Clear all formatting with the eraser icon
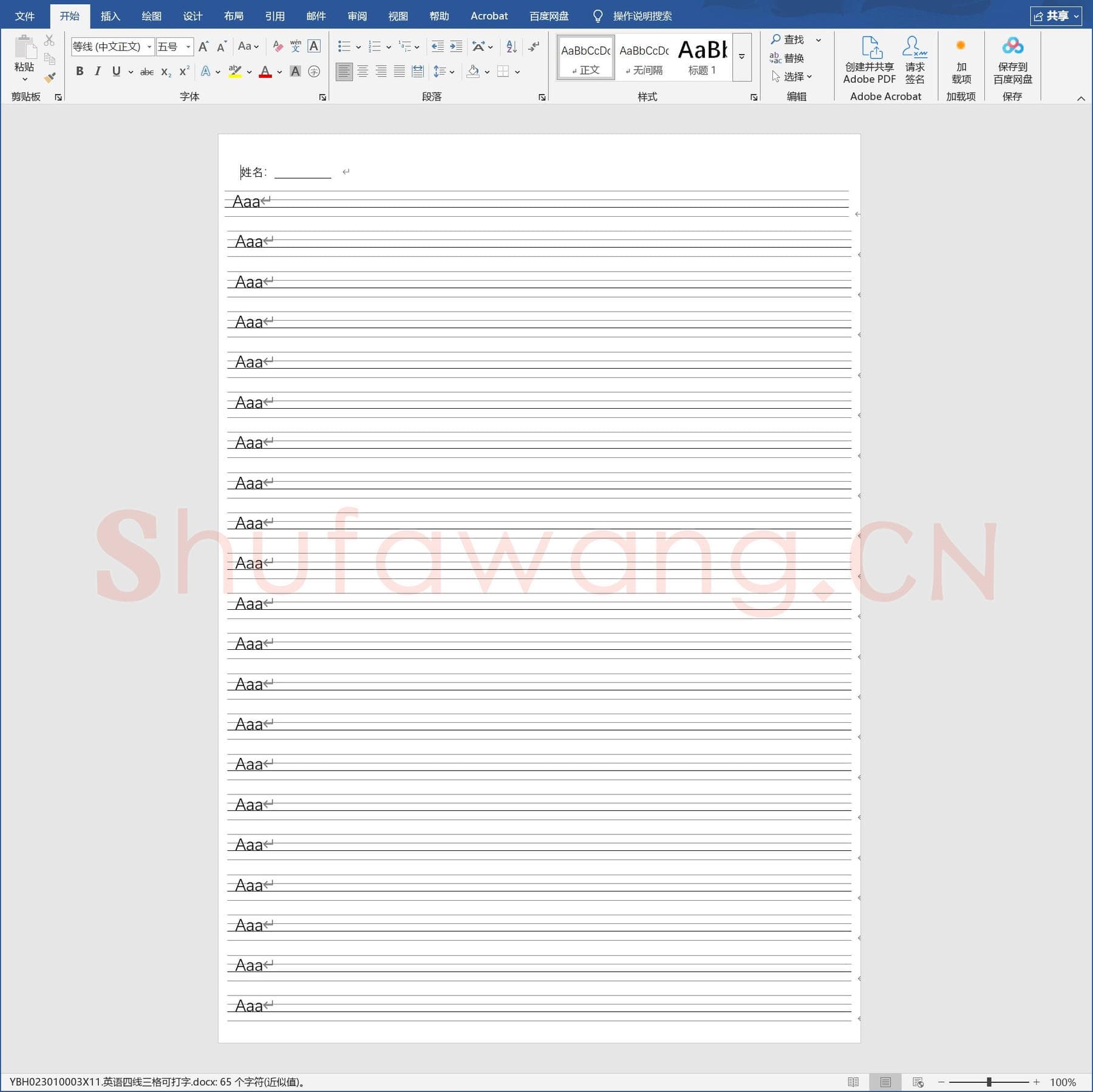 278,46
